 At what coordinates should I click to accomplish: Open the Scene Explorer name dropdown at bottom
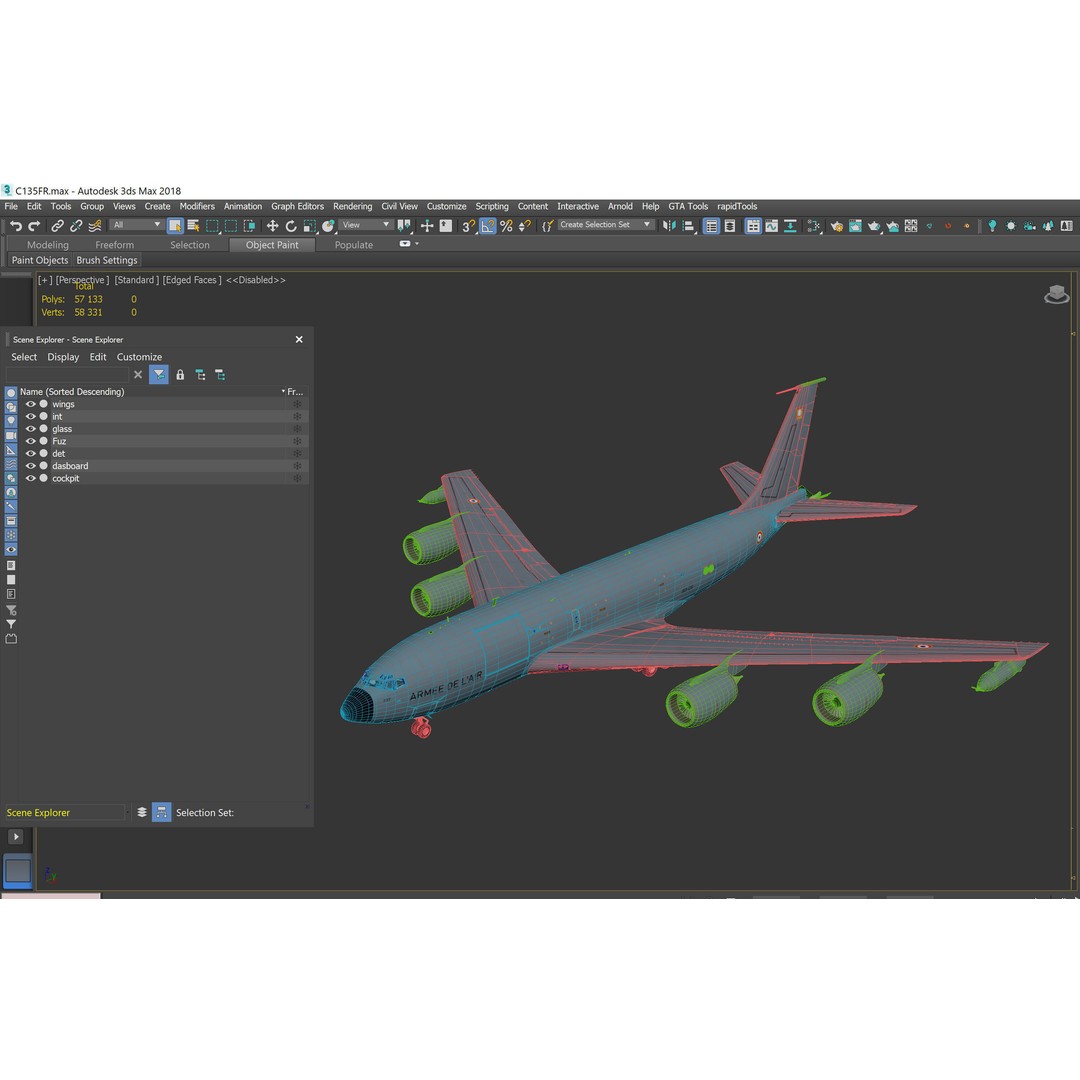coord(66,813)
